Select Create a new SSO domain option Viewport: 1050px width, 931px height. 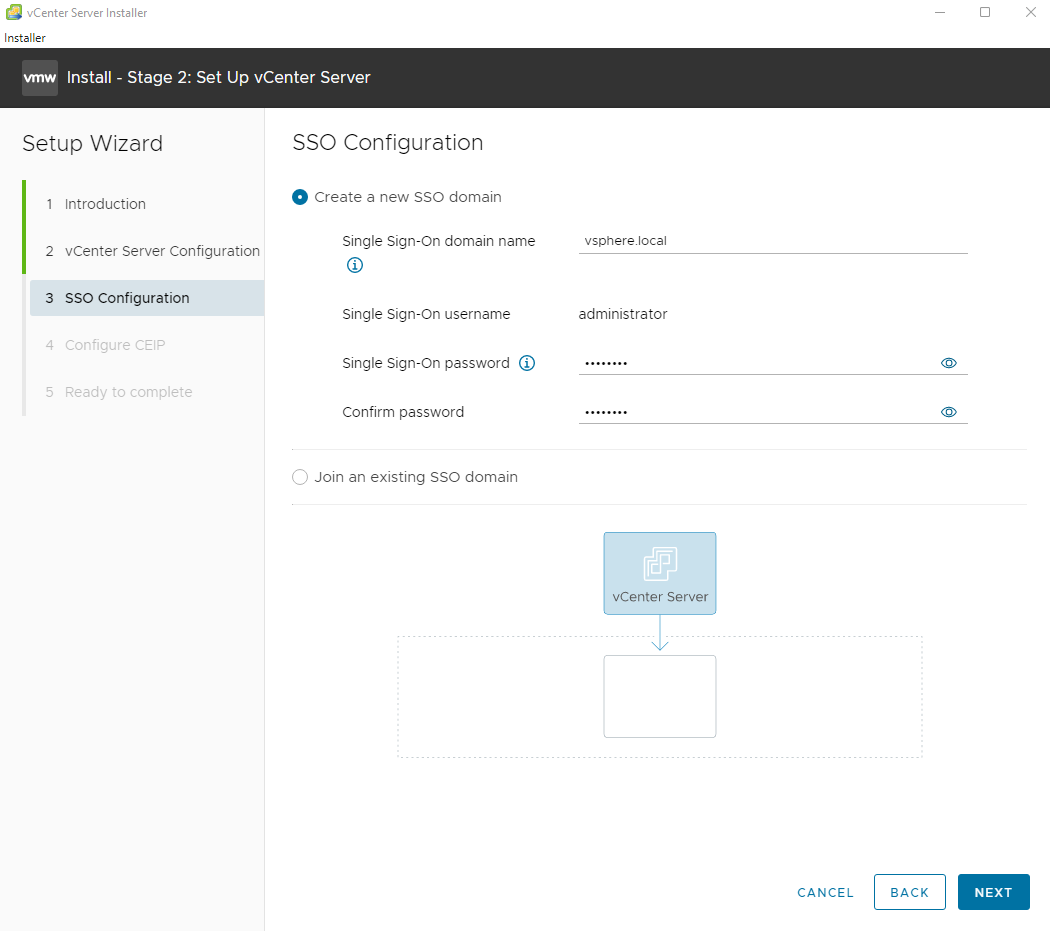click(300, 197)
